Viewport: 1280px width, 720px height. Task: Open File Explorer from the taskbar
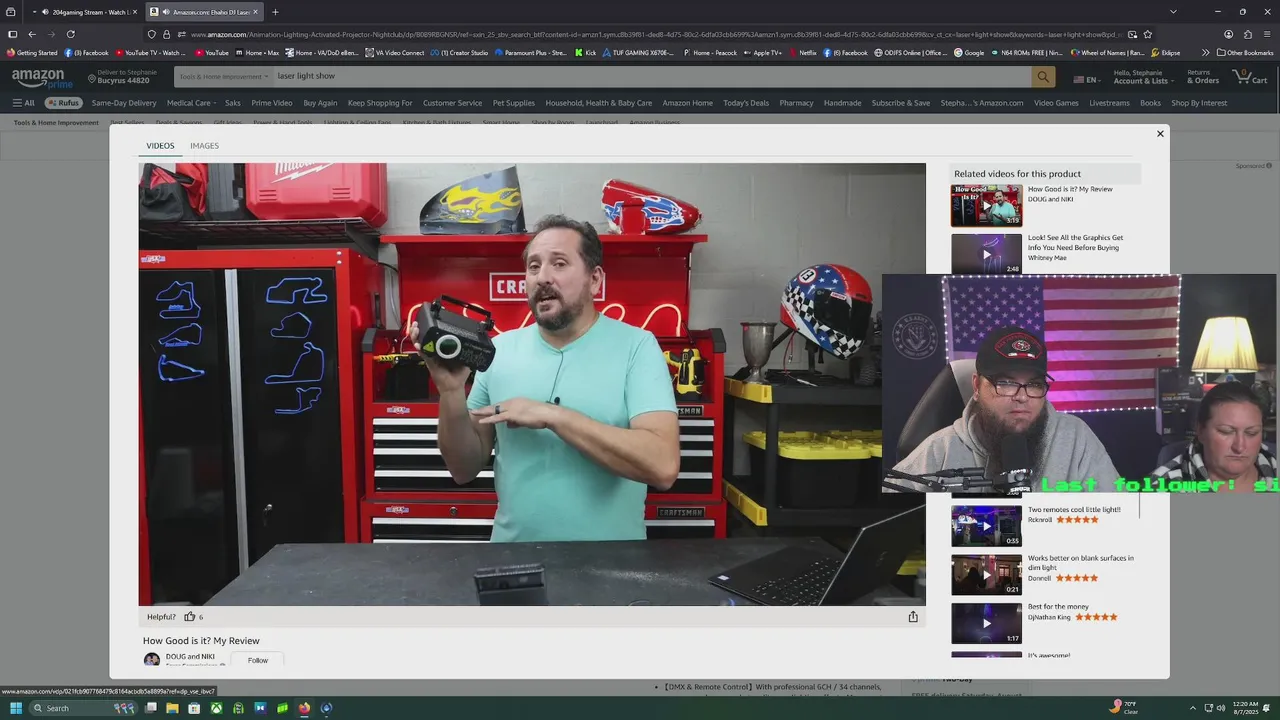pos(172,708)
